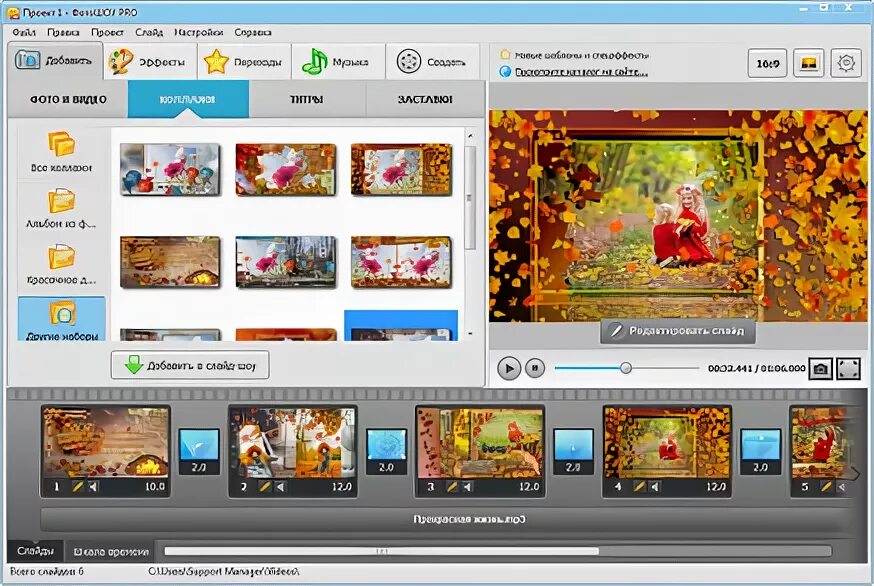The image size is (874, 586).
Task: Open the Посмотреть каталог на сайте link
Action: point(581,72)
